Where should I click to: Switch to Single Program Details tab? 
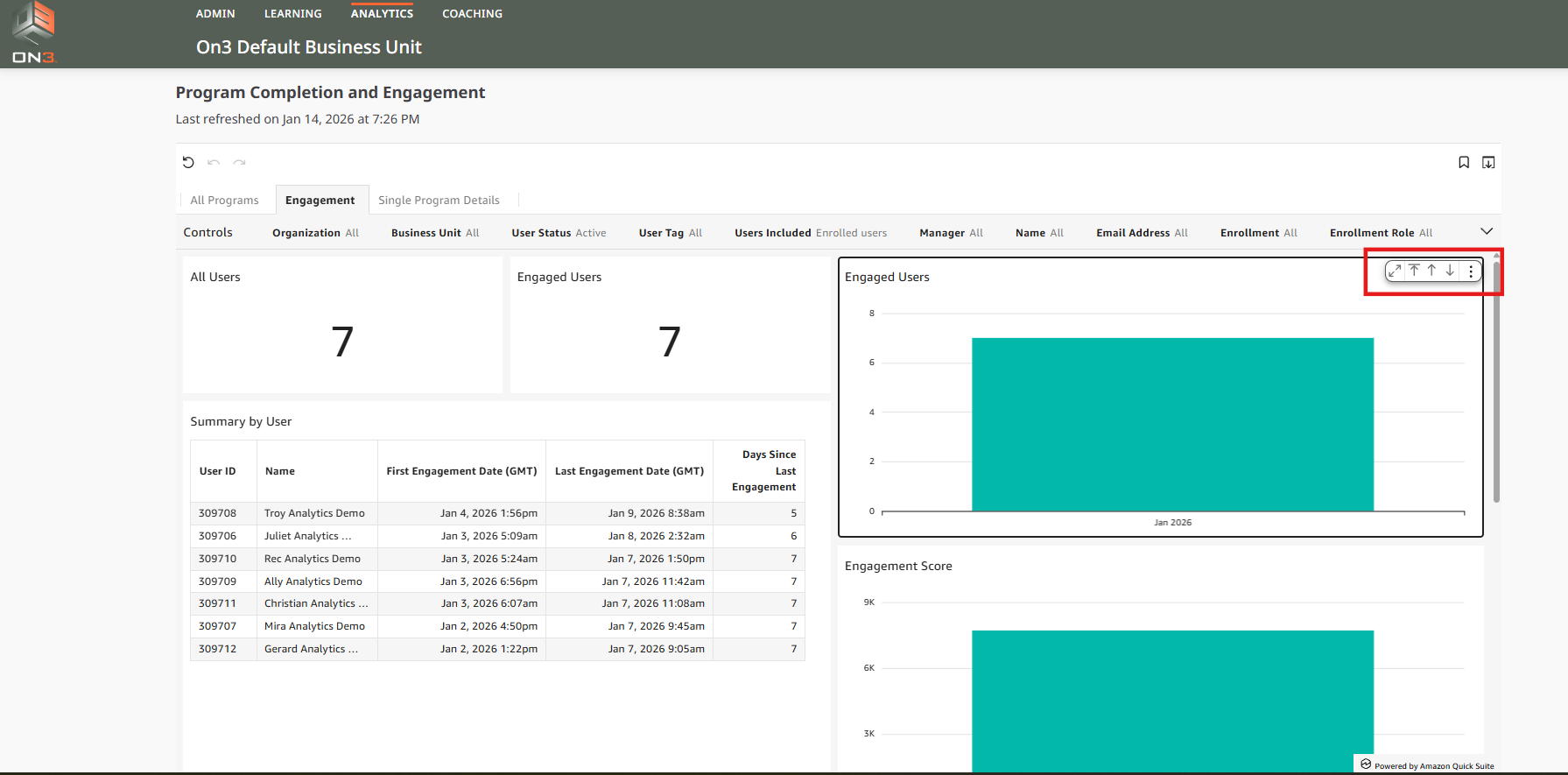[x=439, y=200]
